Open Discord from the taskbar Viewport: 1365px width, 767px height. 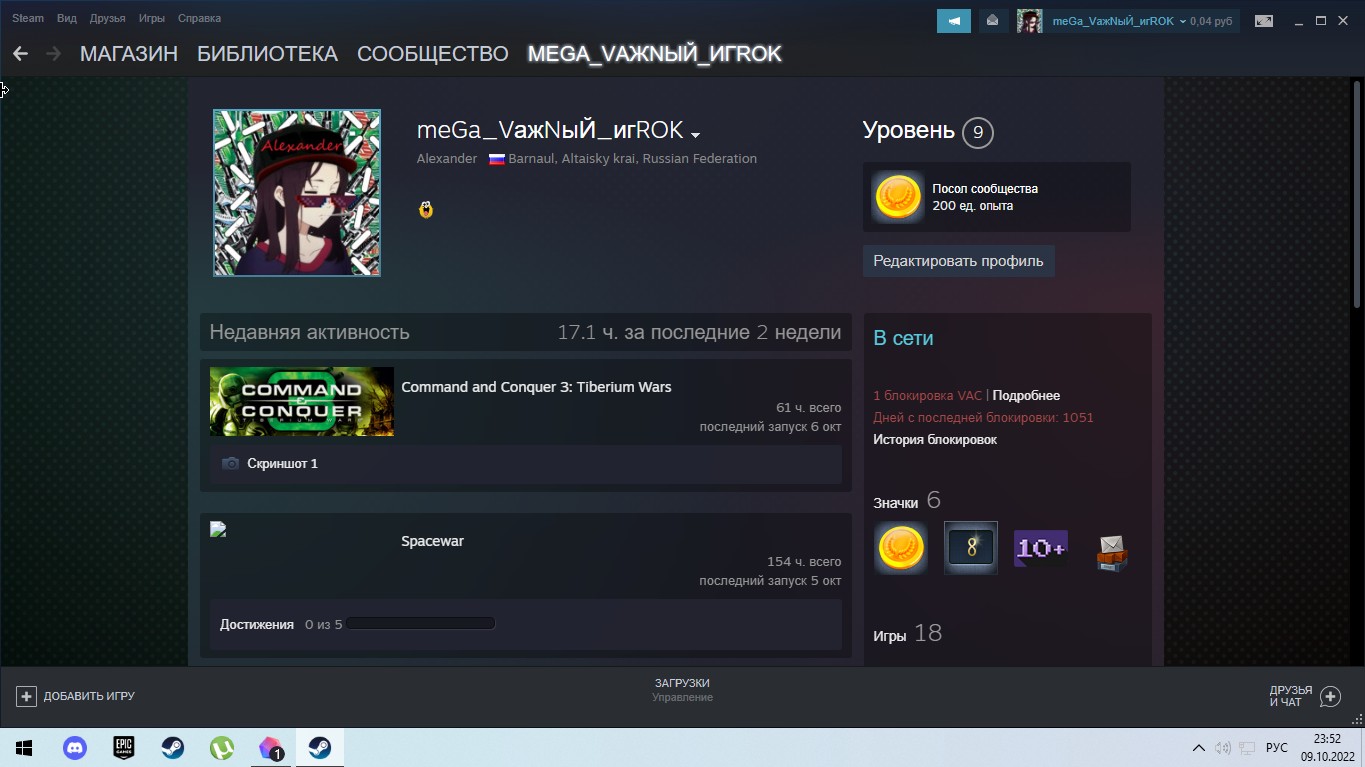click(74, 748)
